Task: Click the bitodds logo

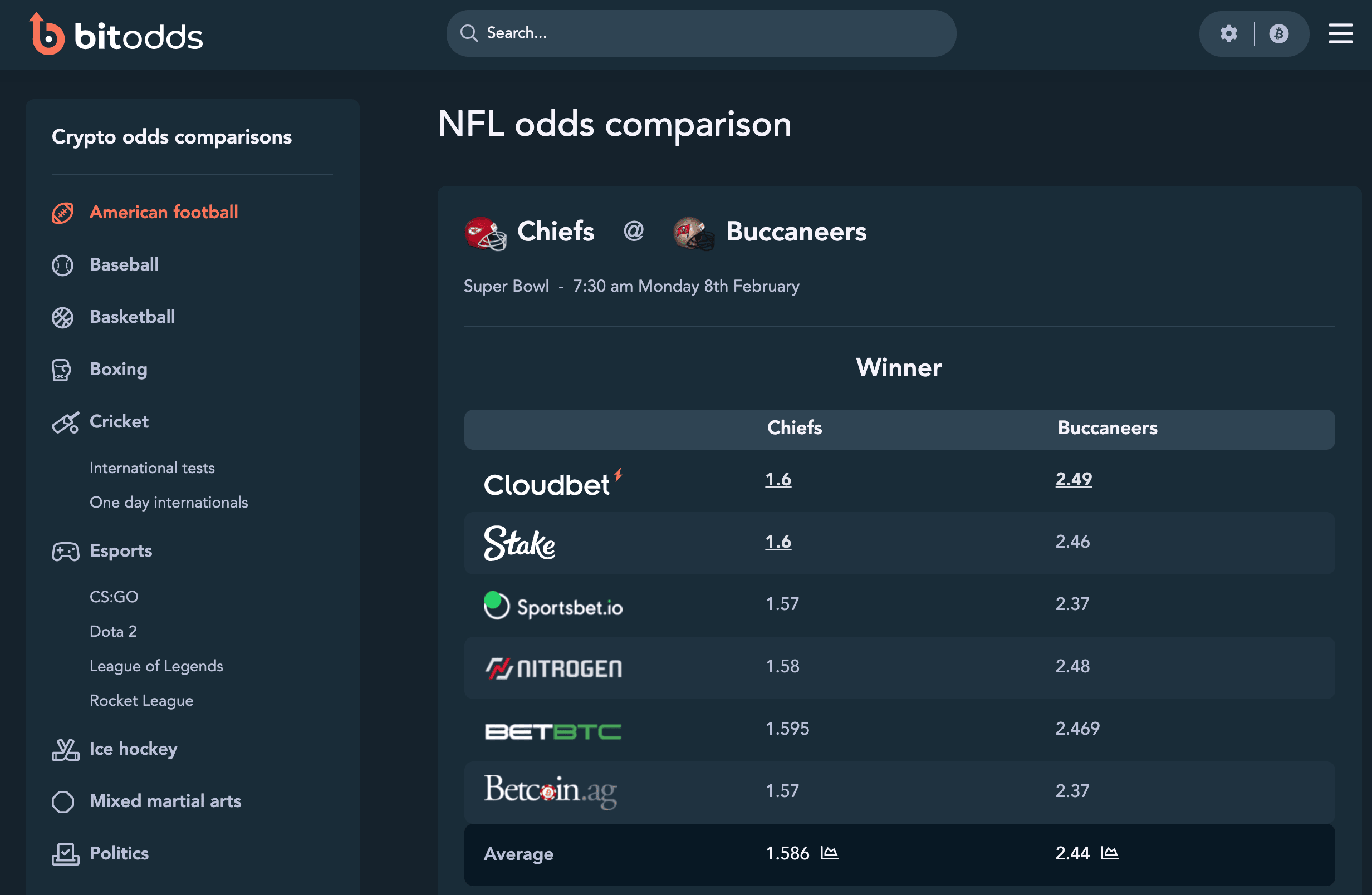Action: tap(116, 35)
